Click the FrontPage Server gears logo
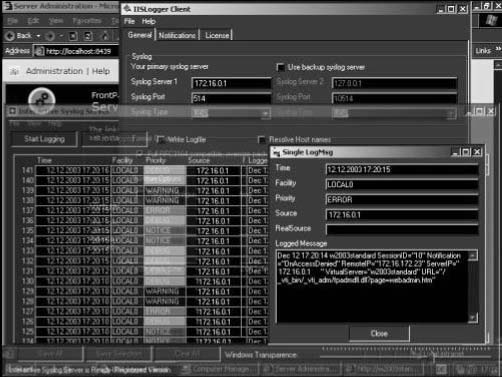Image resolution: width=502 pixels, height=377 pixels. (x=41, y=99)
